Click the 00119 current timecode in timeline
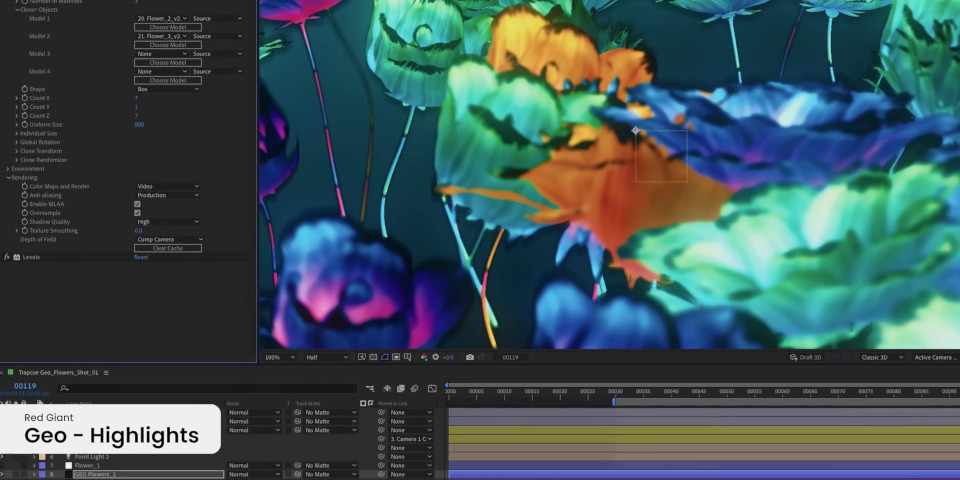This screenshot has height=480, width=960. click(25, 386)
